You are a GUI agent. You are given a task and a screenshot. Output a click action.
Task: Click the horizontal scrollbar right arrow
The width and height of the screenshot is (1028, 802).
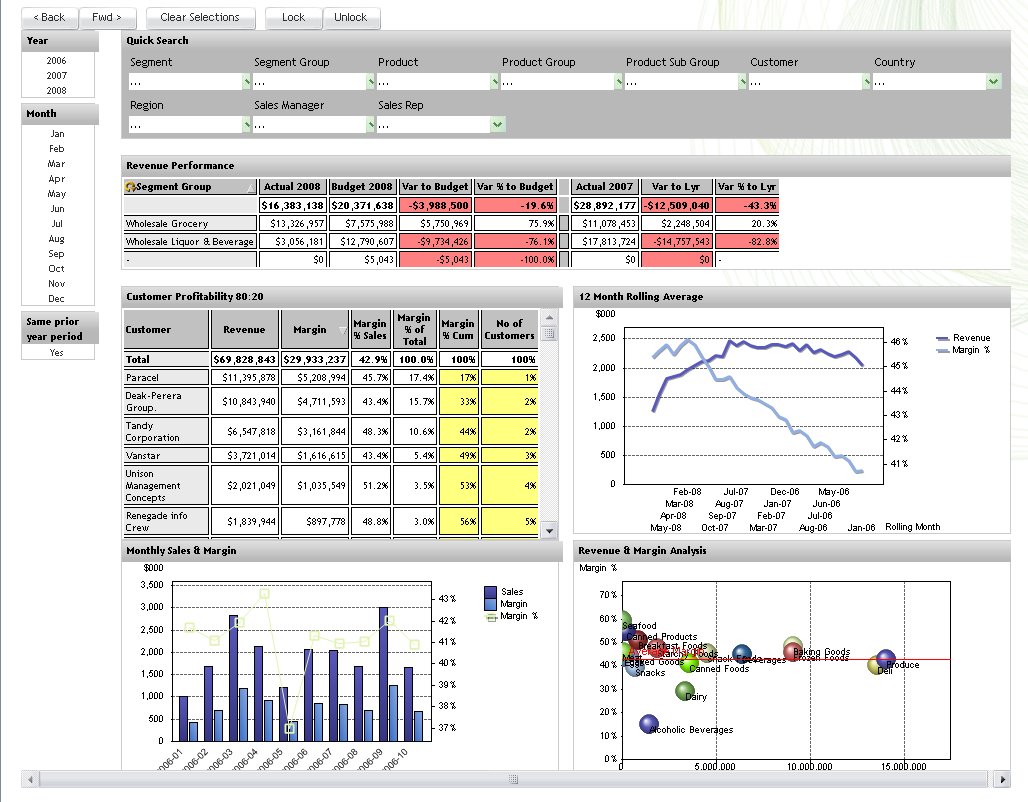coord(1003,779)
